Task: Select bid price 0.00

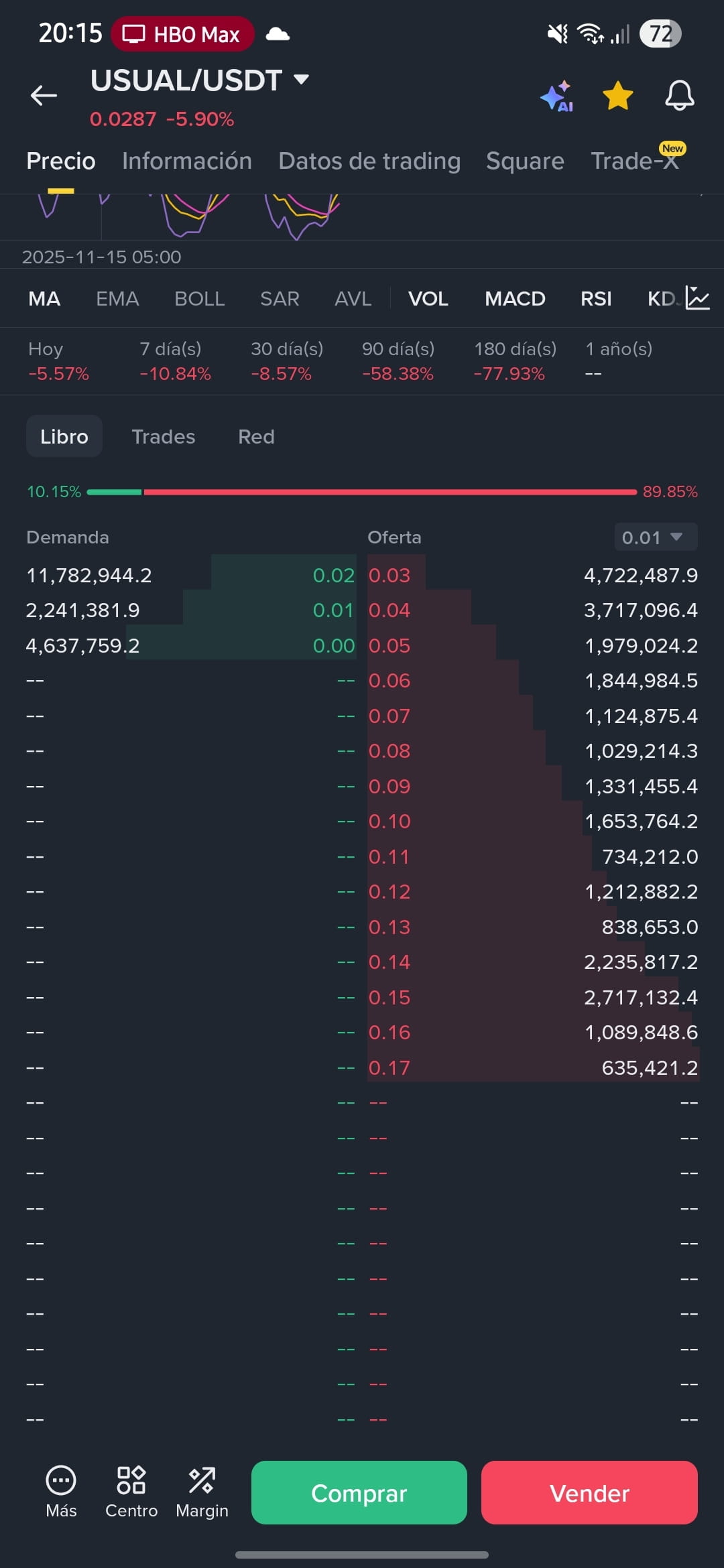Action: pyautogui.click(x=333, y=646)
